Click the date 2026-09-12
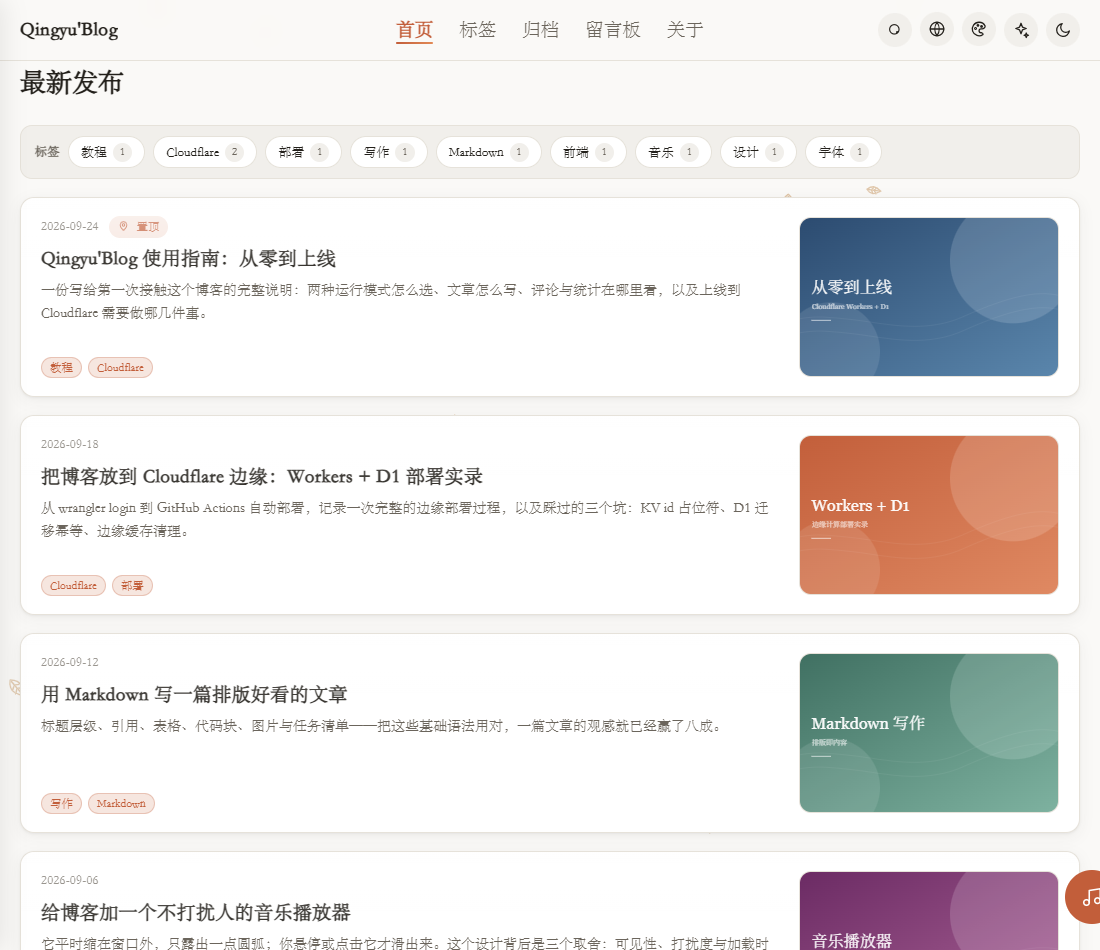 pos(69,662)
